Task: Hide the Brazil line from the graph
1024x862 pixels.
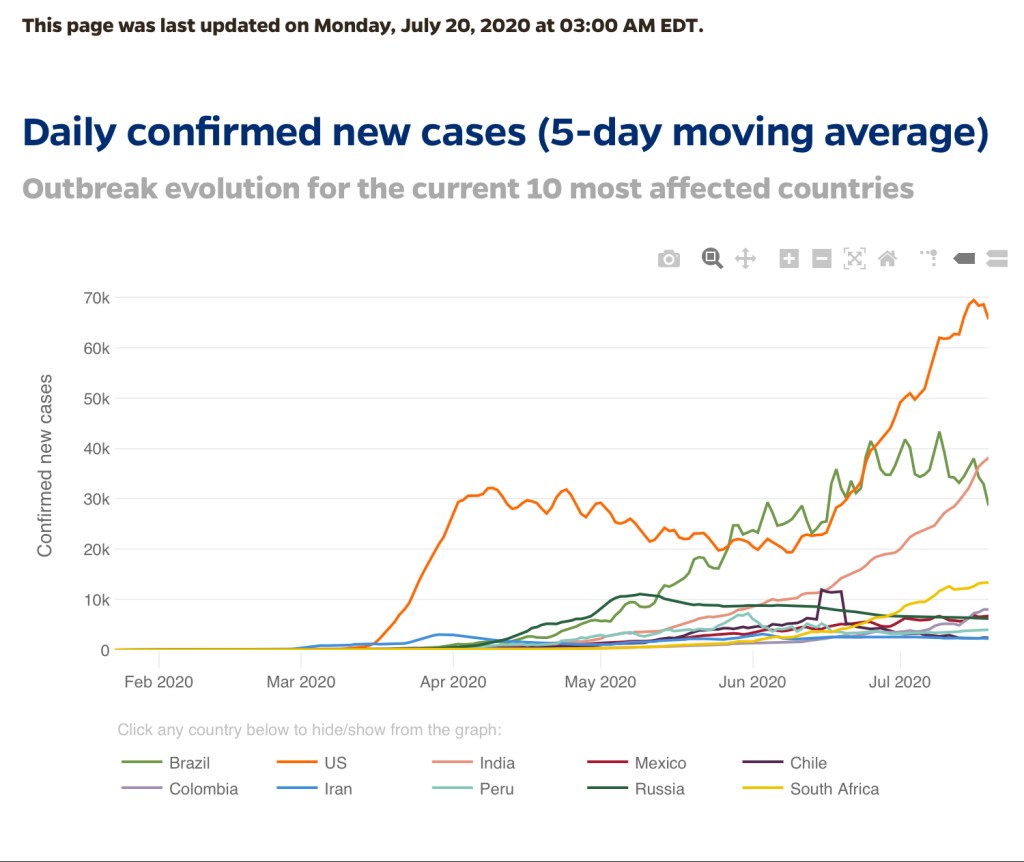Action: tap(189, 763)
